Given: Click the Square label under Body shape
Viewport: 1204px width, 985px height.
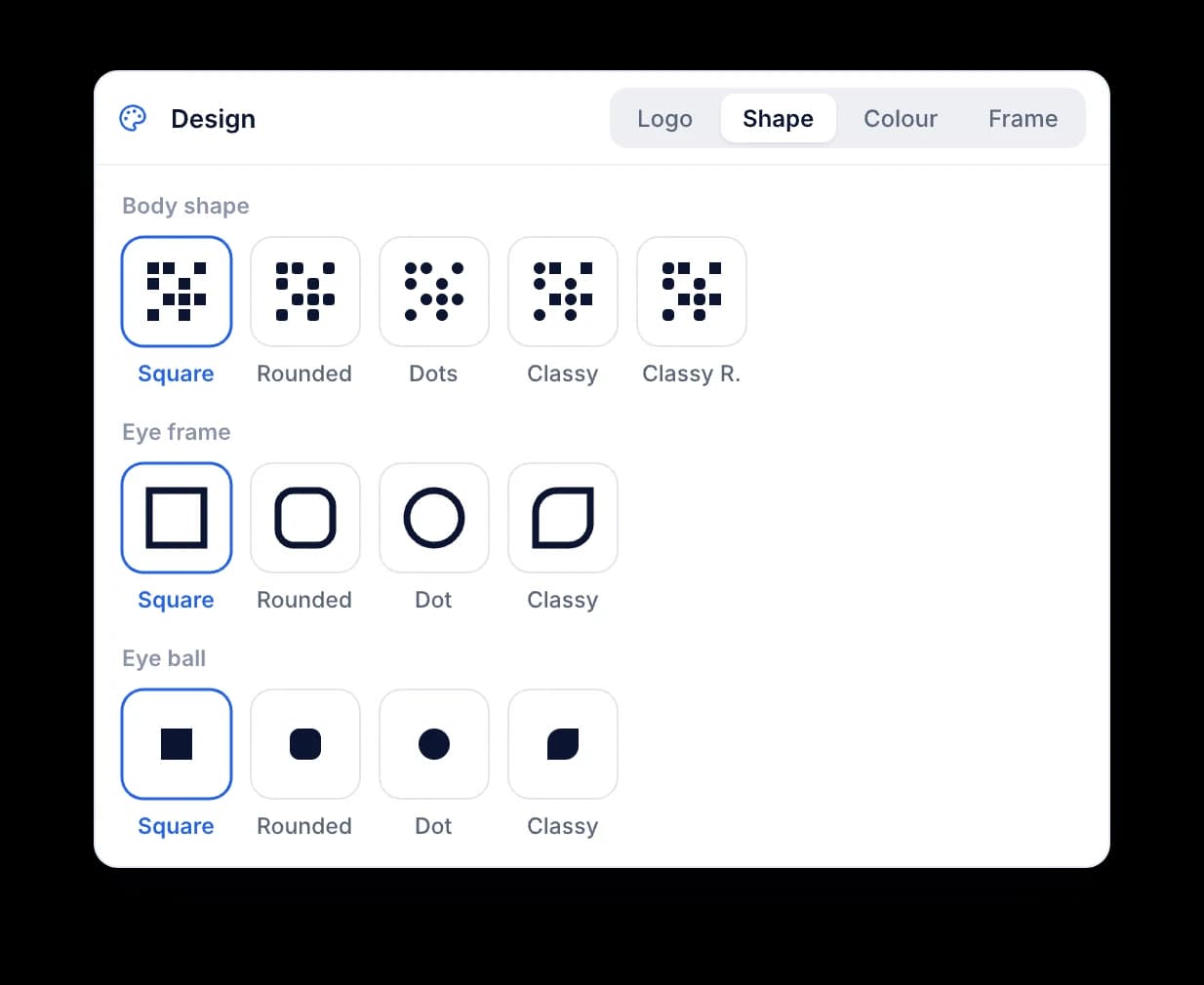Looking at the screenshot, I should (176, 374).
